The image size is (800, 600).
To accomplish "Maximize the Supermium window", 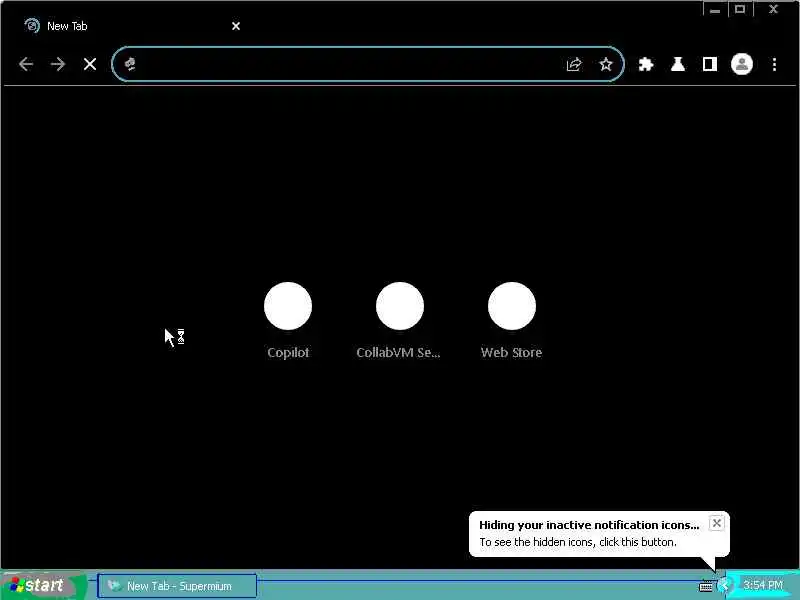I will pos(740,9).
